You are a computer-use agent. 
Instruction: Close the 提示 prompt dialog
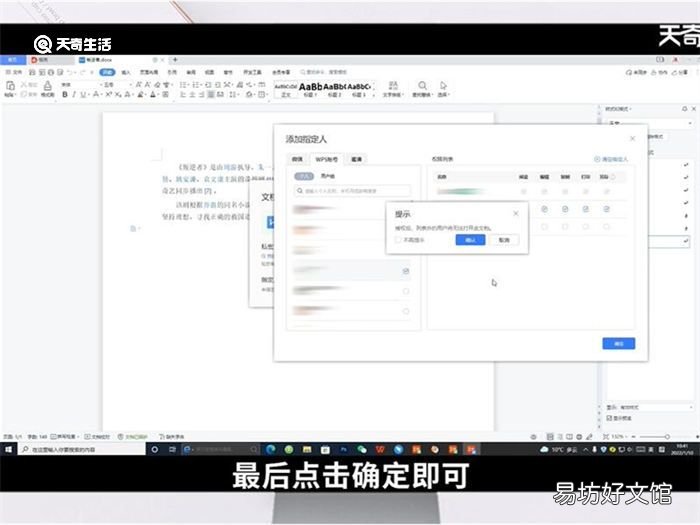click(x=516, y=213)
